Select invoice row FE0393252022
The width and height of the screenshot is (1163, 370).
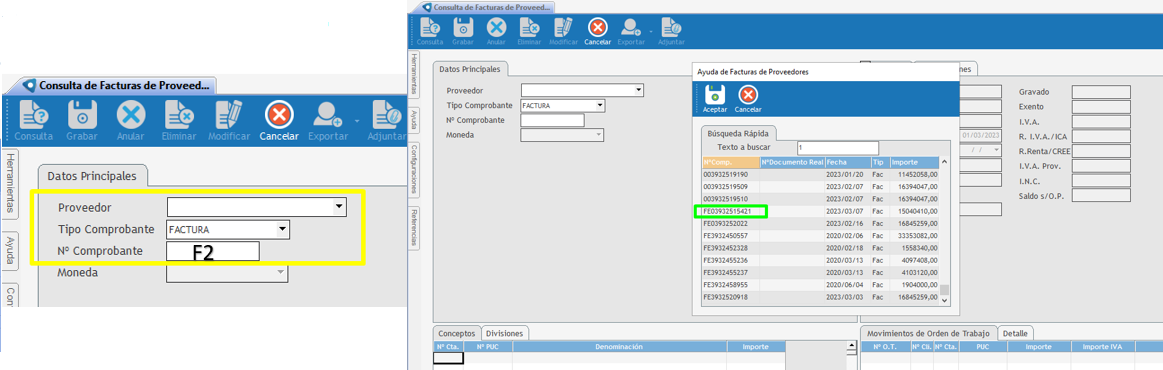pyautogui.click(x=820, y=223)
